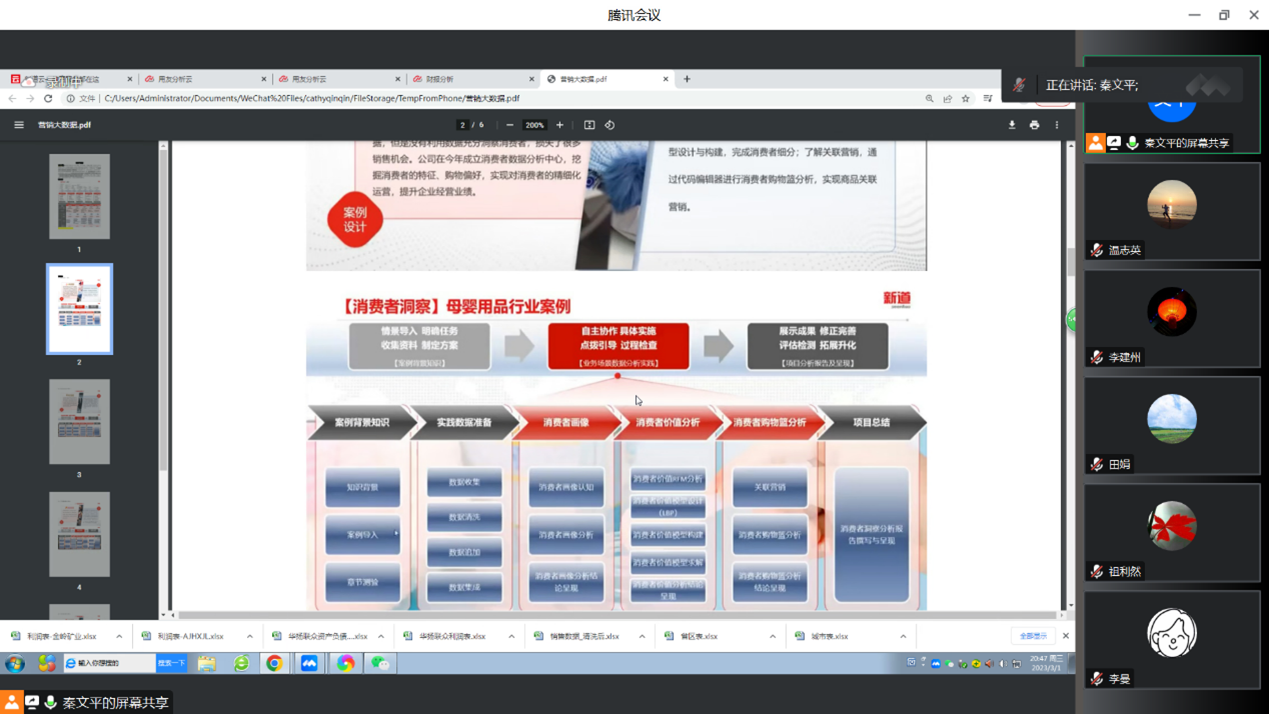Image resolution: width=1269 pixels, height=714 pixels.
Task: Print the PDF document
Action: tap(1034, 125)
